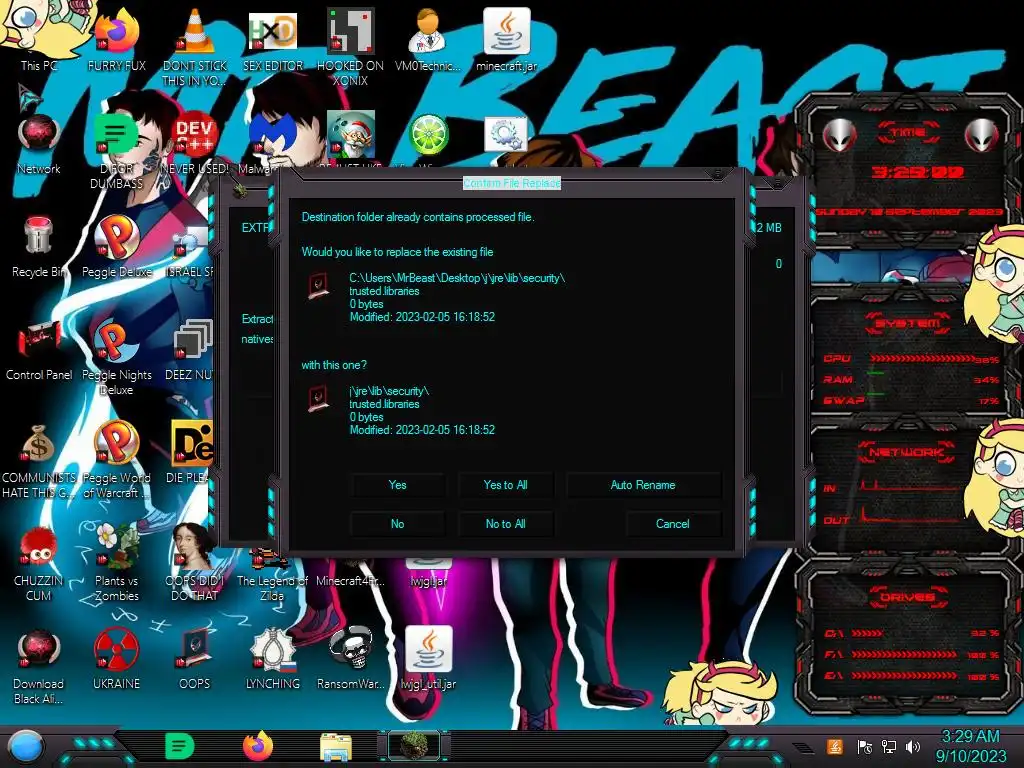Click the existing file path C:\Users\MrBeast\Desktop\j\jre\lib\security\

click(x=457, y=278)
